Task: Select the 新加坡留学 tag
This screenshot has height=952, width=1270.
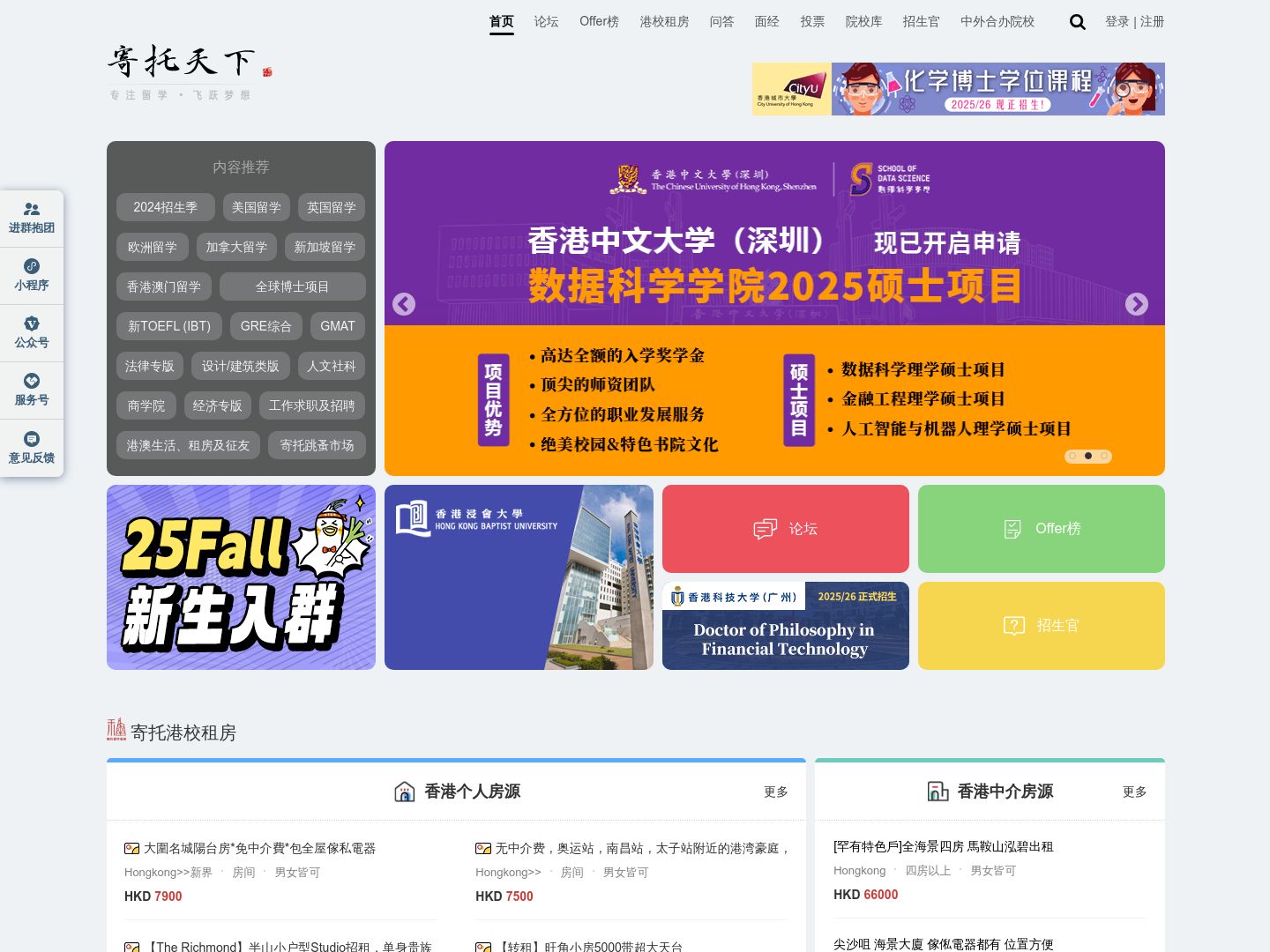Action: click(x=325, y=247)
